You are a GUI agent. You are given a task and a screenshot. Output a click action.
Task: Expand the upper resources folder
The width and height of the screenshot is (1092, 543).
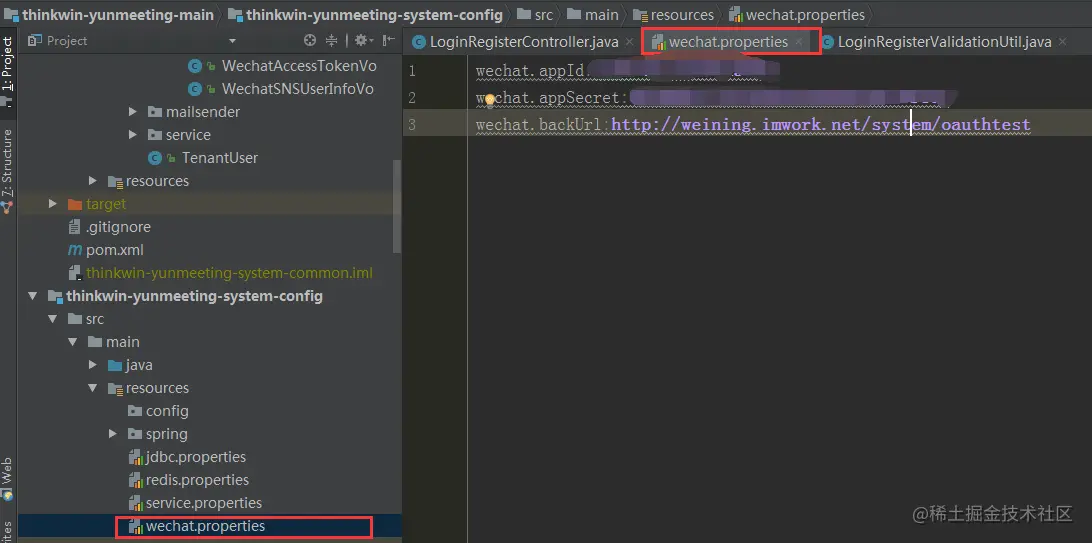click(93, 181)
